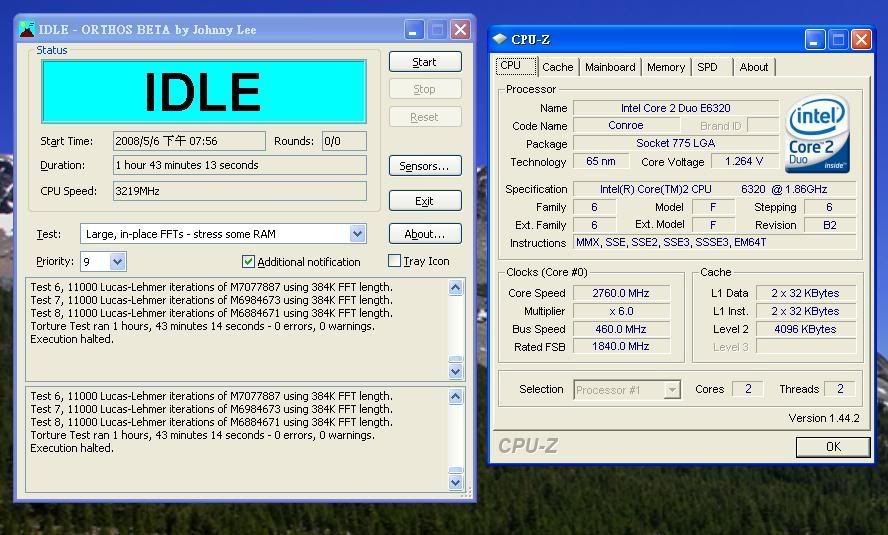Switch to the Mainboard tab in CPU-Z
This screenshot has width=888, height=535.
click(610, 67)
